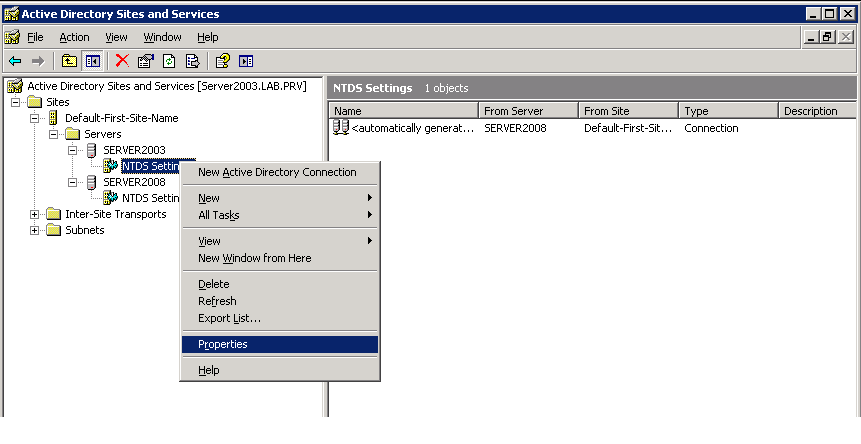The width and height of the screenshot is (861, 444).
Task: Click the Inter-Site Transports folder icon
Action: click(x=54, y=214)
